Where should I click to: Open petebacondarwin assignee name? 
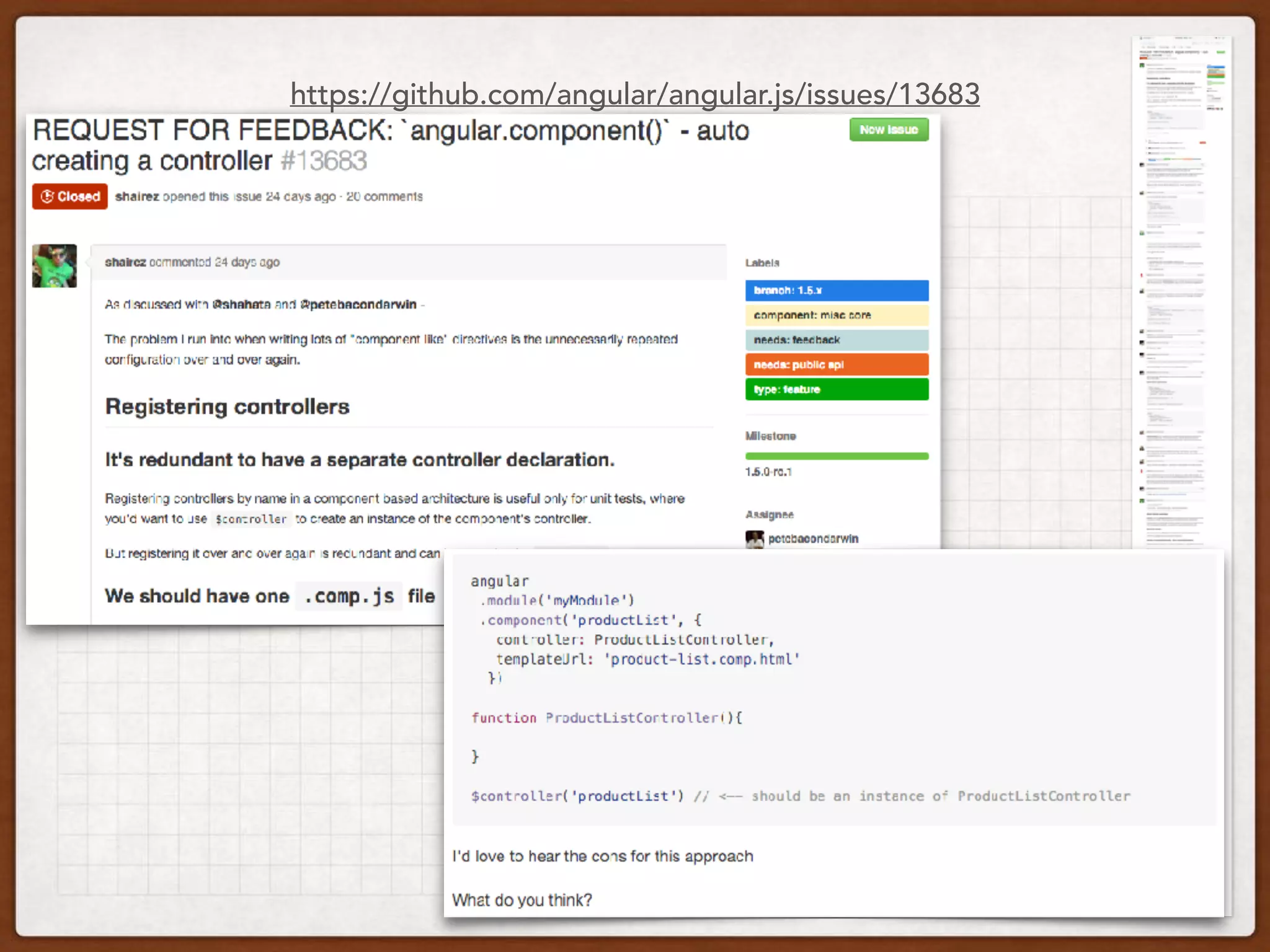(813, 539)
